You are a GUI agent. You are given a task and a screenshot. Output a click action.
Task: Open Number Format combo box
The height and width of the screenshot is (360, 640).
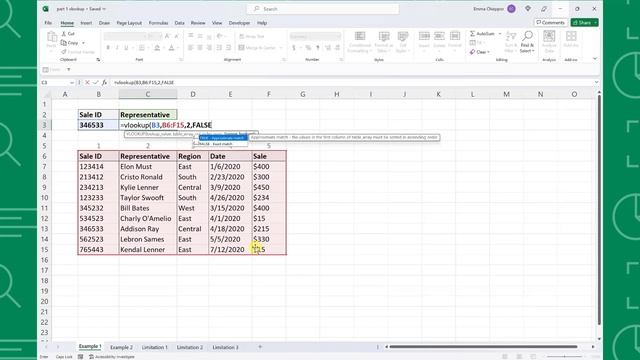315,36
